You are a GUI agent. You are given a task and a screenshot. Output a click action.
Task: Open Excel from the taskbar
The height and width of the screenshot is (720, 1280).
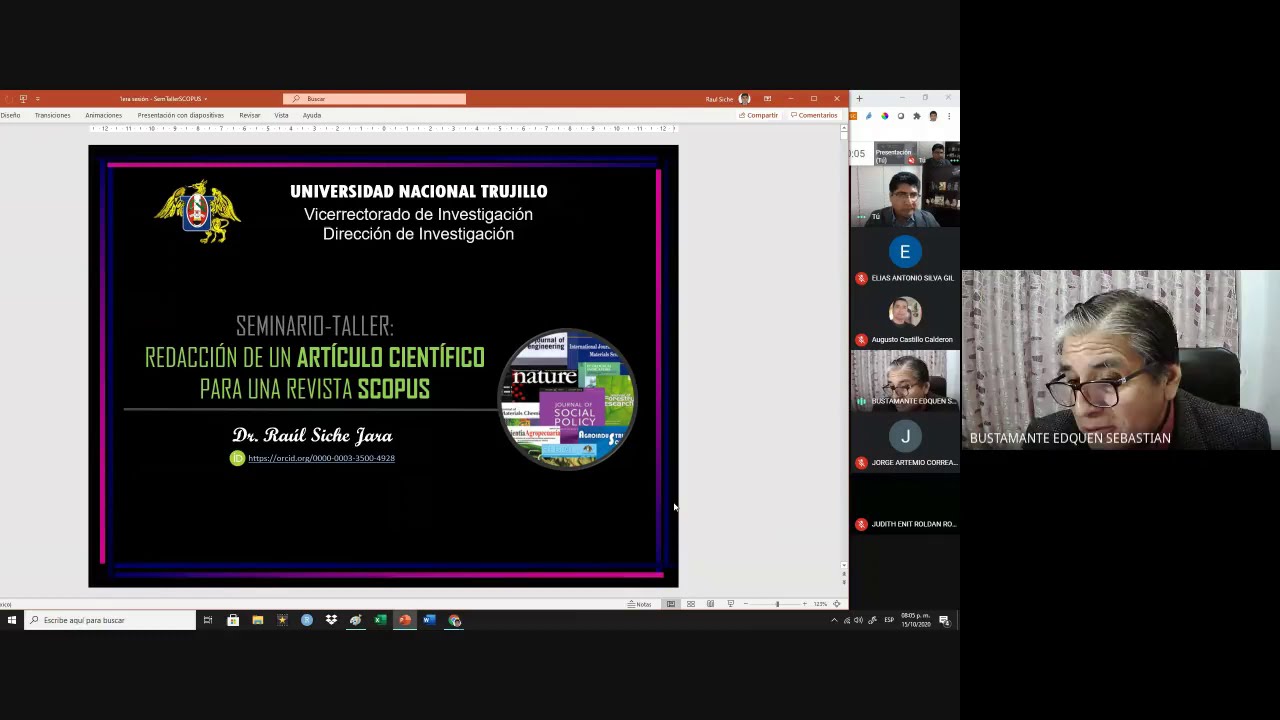(380, 620)
